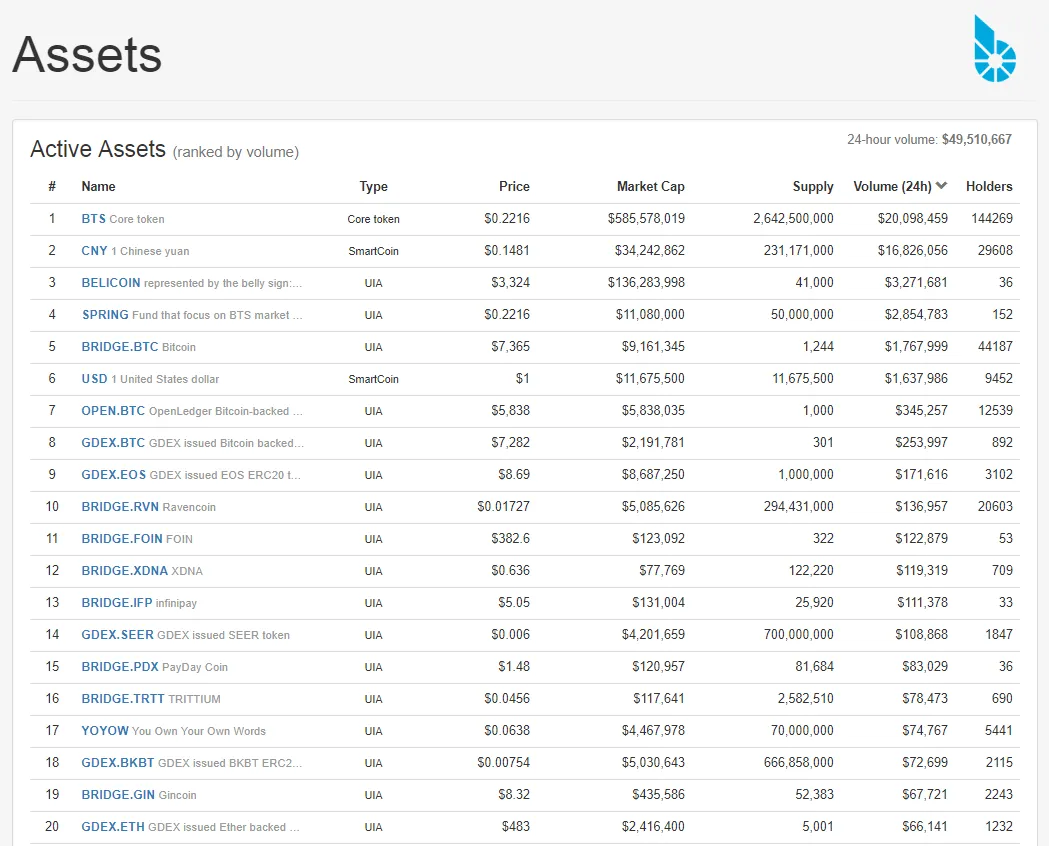Viewport: 1049px width, 846px height.
Task: Open the BRIDGE.FOIN asset link
Action: click(122, 539)
